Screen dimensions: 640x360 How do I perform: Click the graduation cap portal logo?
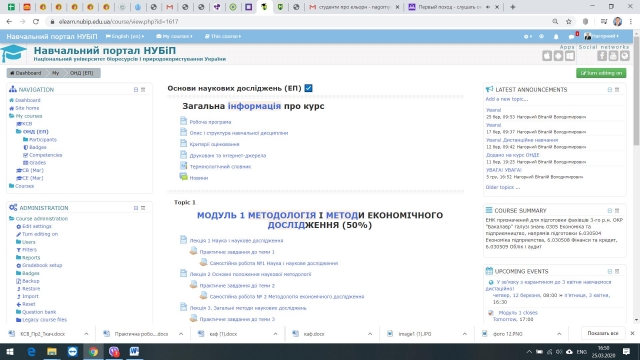(13, 53)
